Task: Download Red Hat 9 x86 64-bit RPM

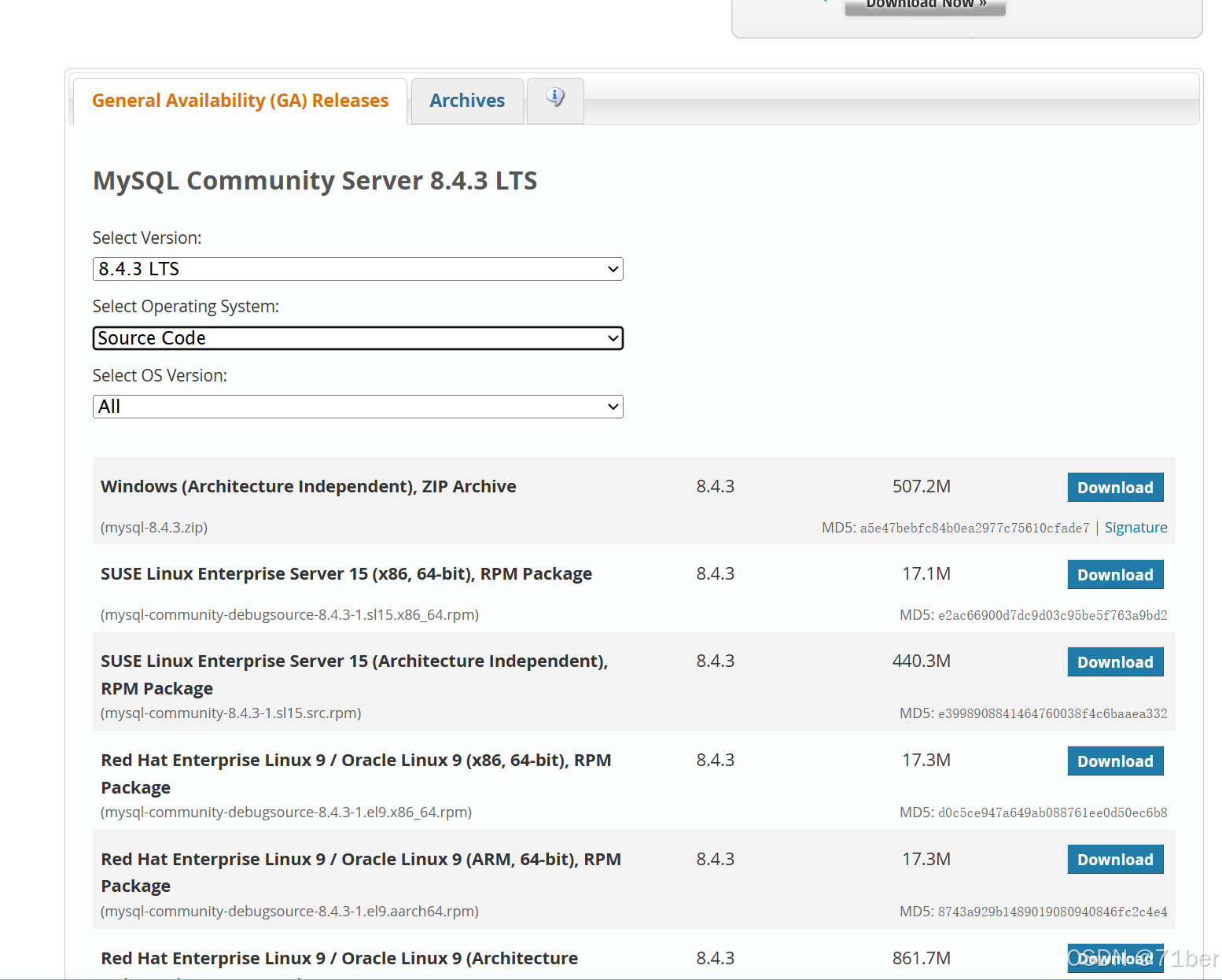Action: (x=1115, y=761)
